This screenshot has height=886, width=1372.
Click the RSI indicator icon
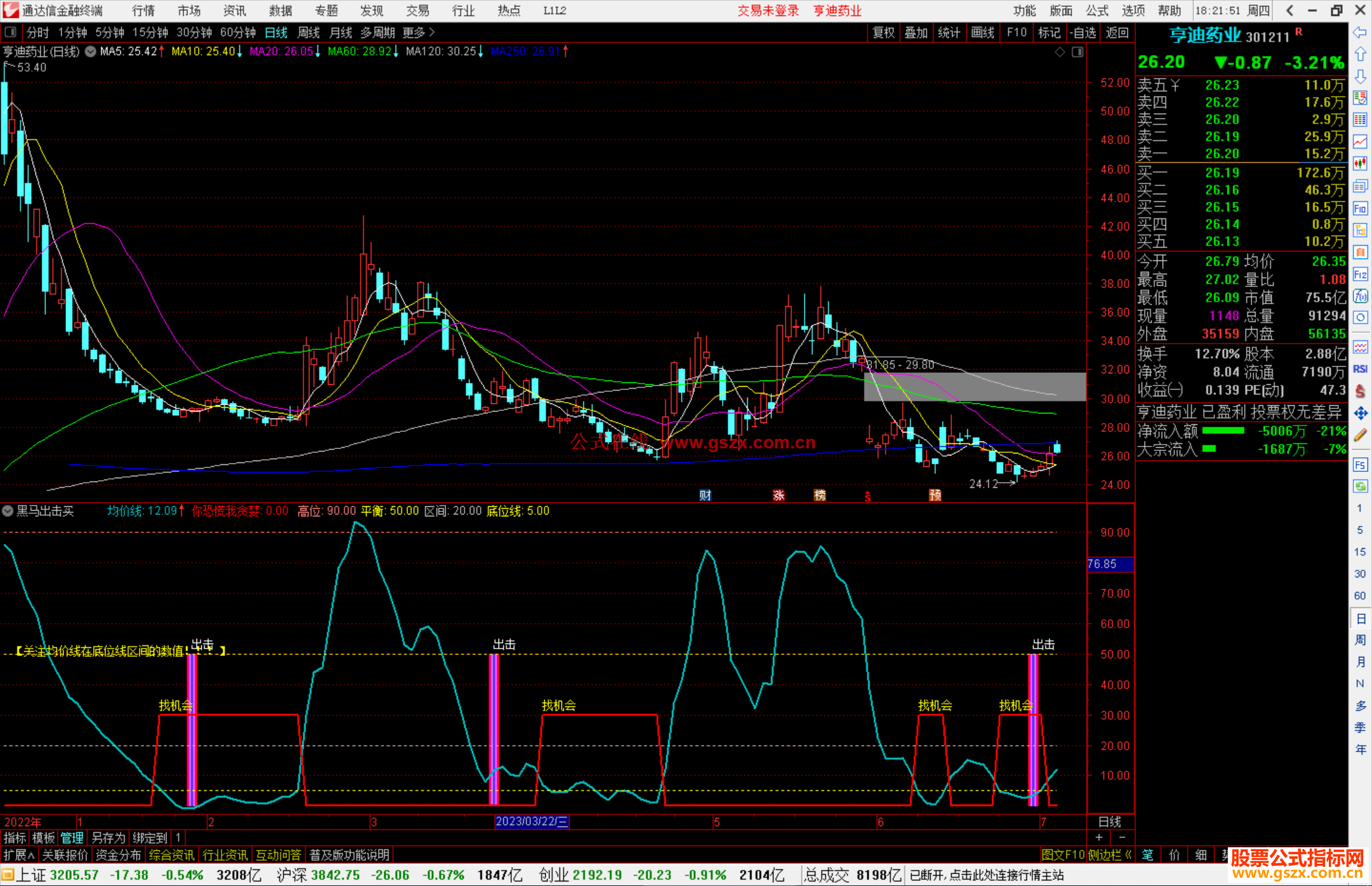pyautogui.click(x=1360, y=369)
